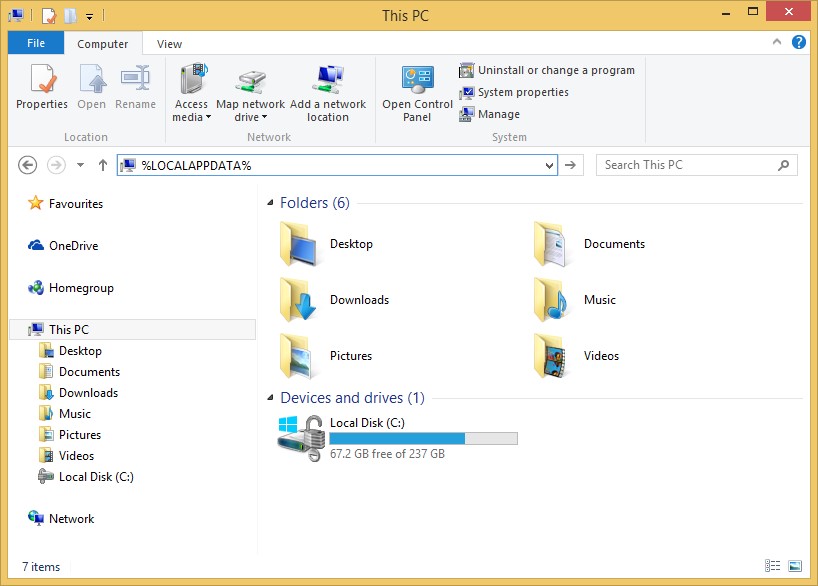Open the Help question mark icon
Viewport: 818px width, 586px height.
(799, 42)
